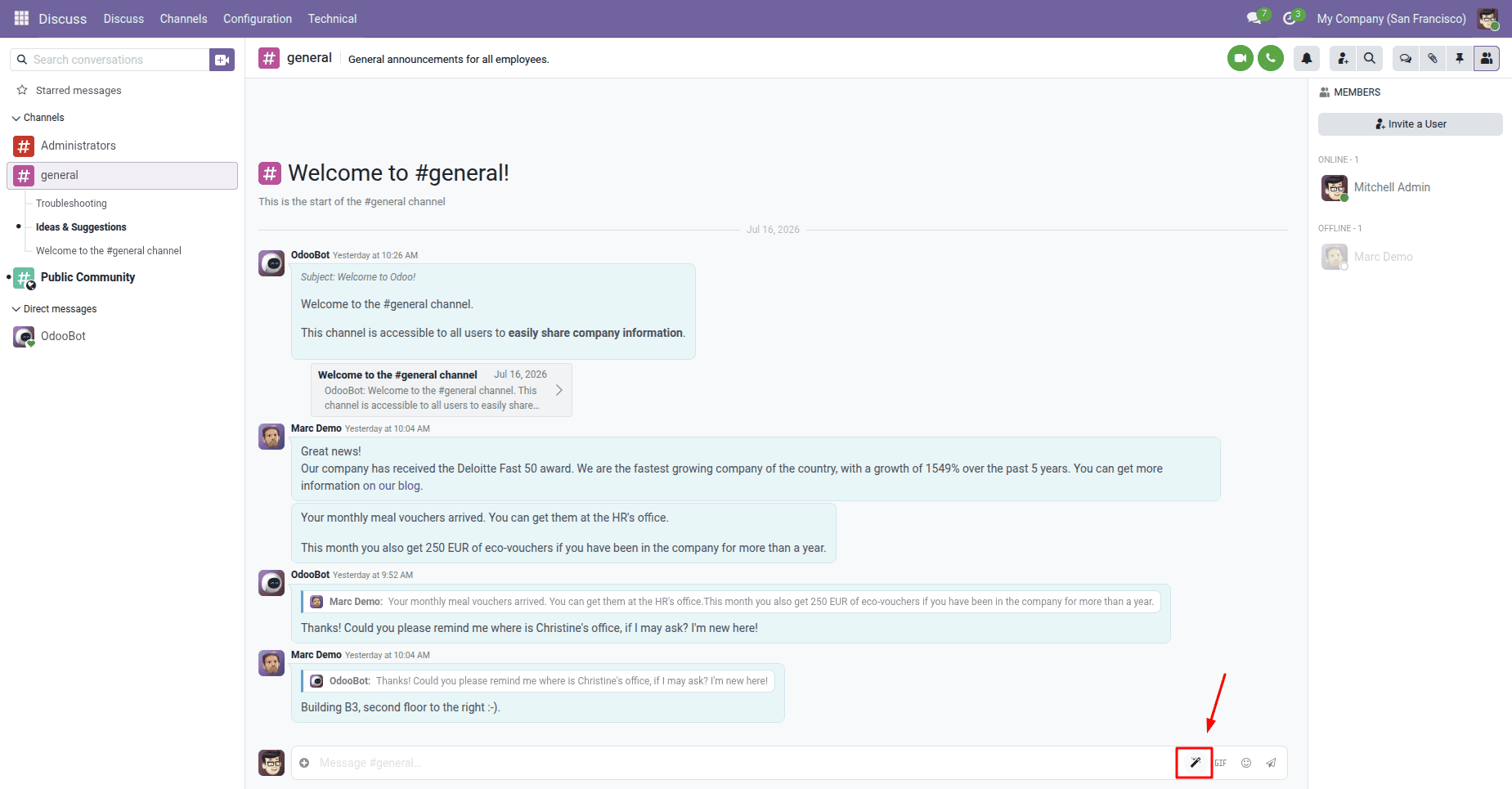Click OdooBot name on 9:52 AM message

(310, 575)
